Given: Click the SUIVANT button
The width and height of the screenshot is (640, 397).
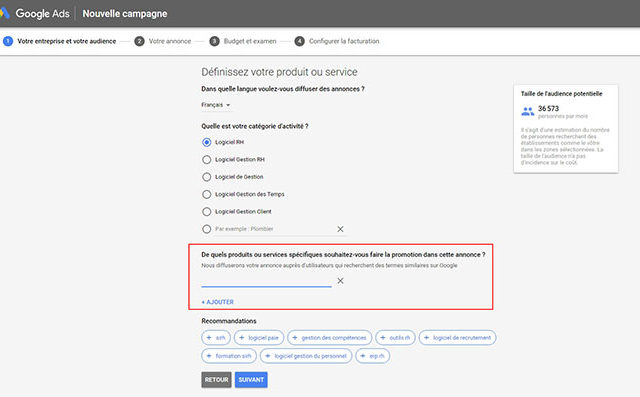Looking at the screenshot, I should [251, 380].
